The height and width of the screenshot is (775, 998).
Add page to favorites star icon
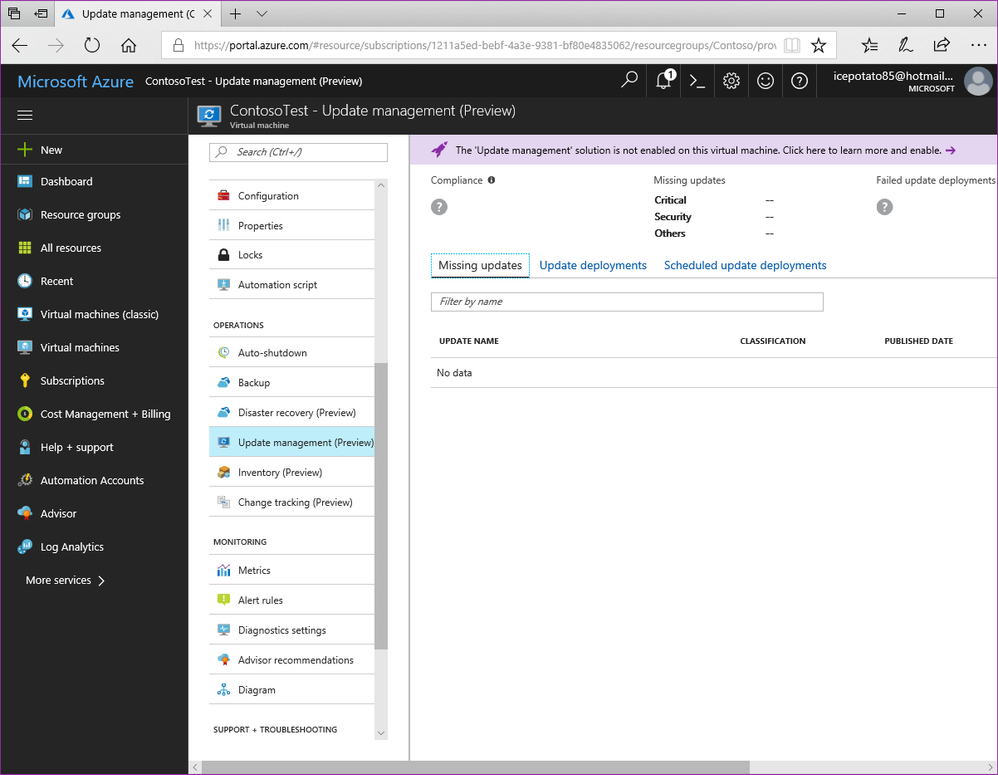click(819, 45)
